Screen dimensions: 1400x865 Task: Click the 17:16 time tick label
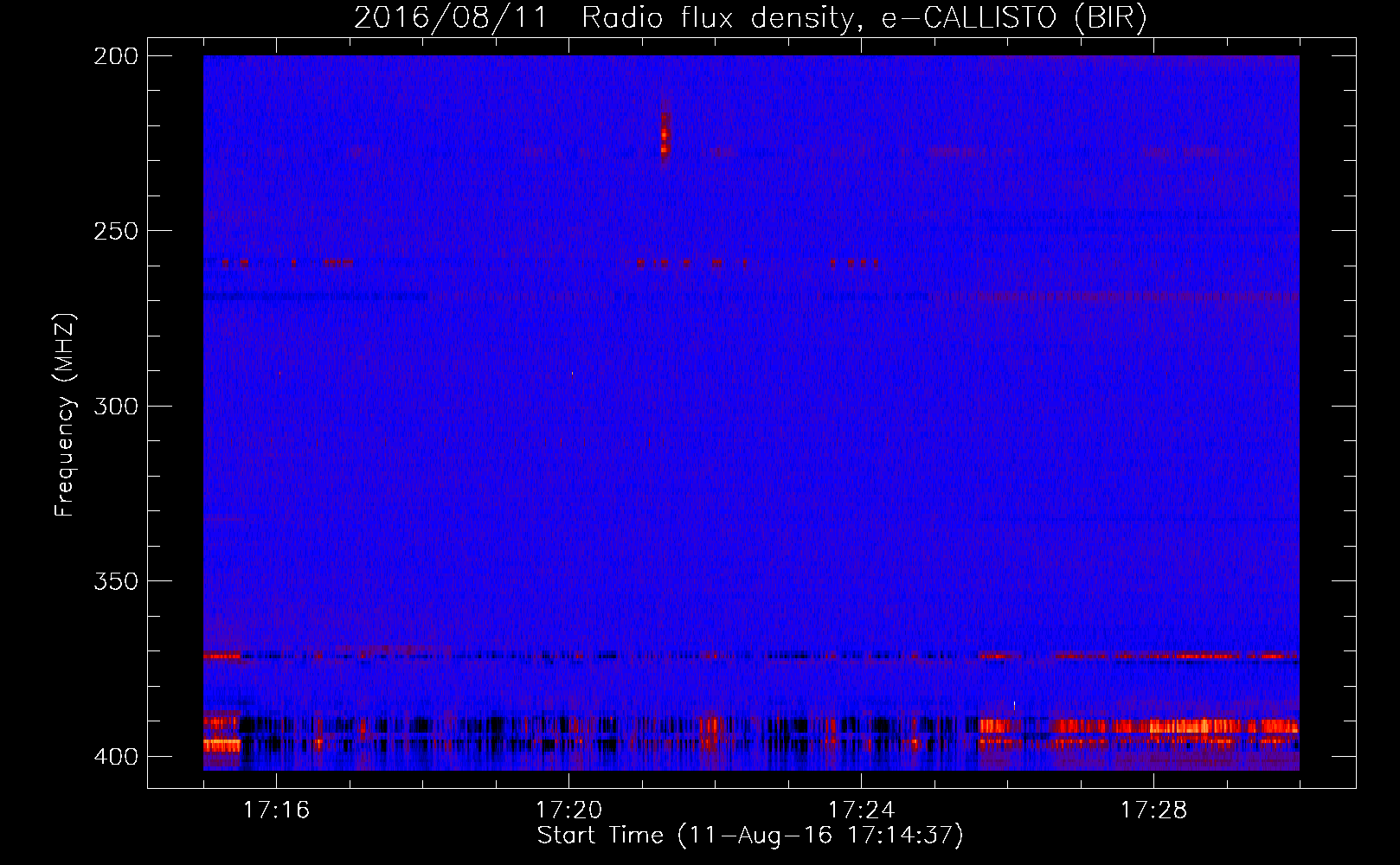(276, 810)
